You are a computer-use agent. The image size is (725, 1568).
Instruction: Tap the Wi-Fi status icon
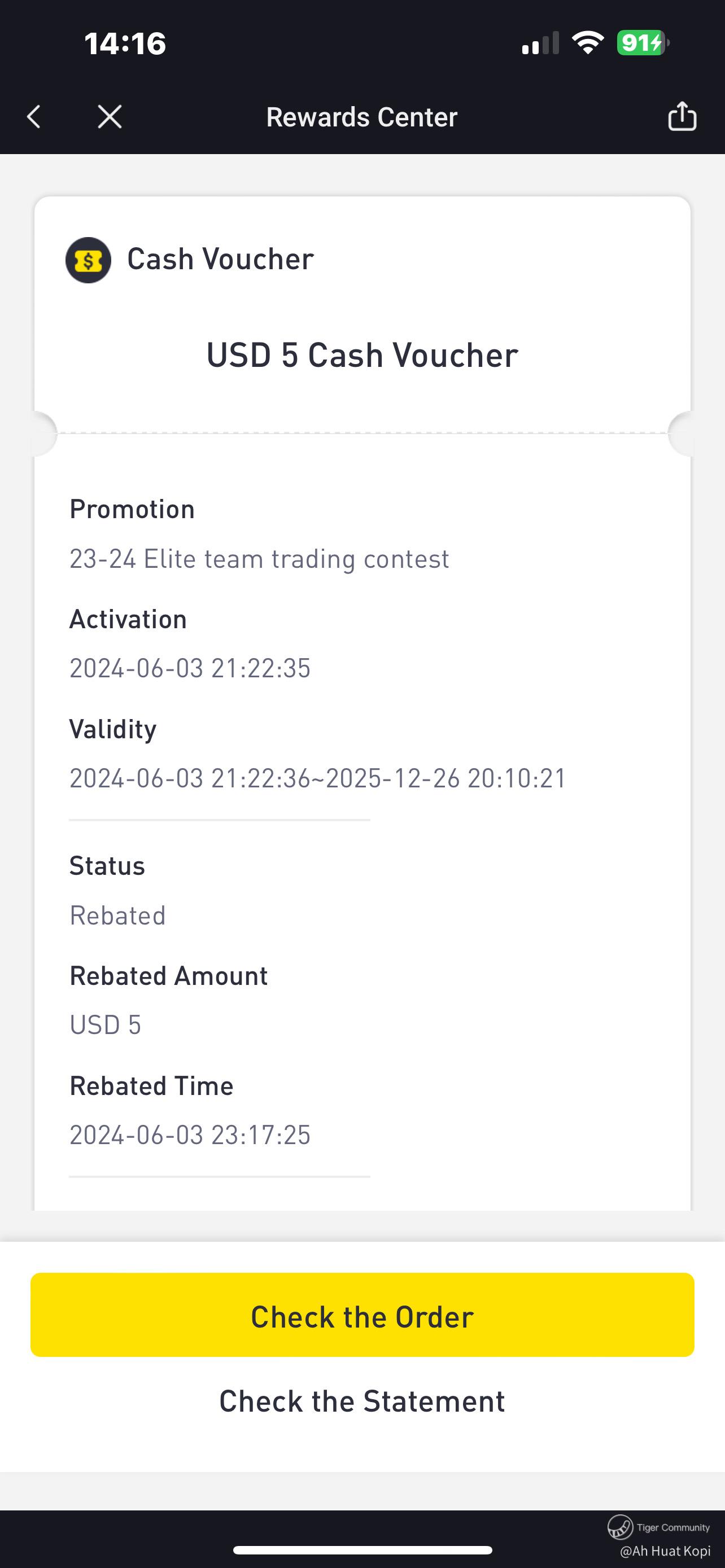pyautogui.click(x=587, y=43)
